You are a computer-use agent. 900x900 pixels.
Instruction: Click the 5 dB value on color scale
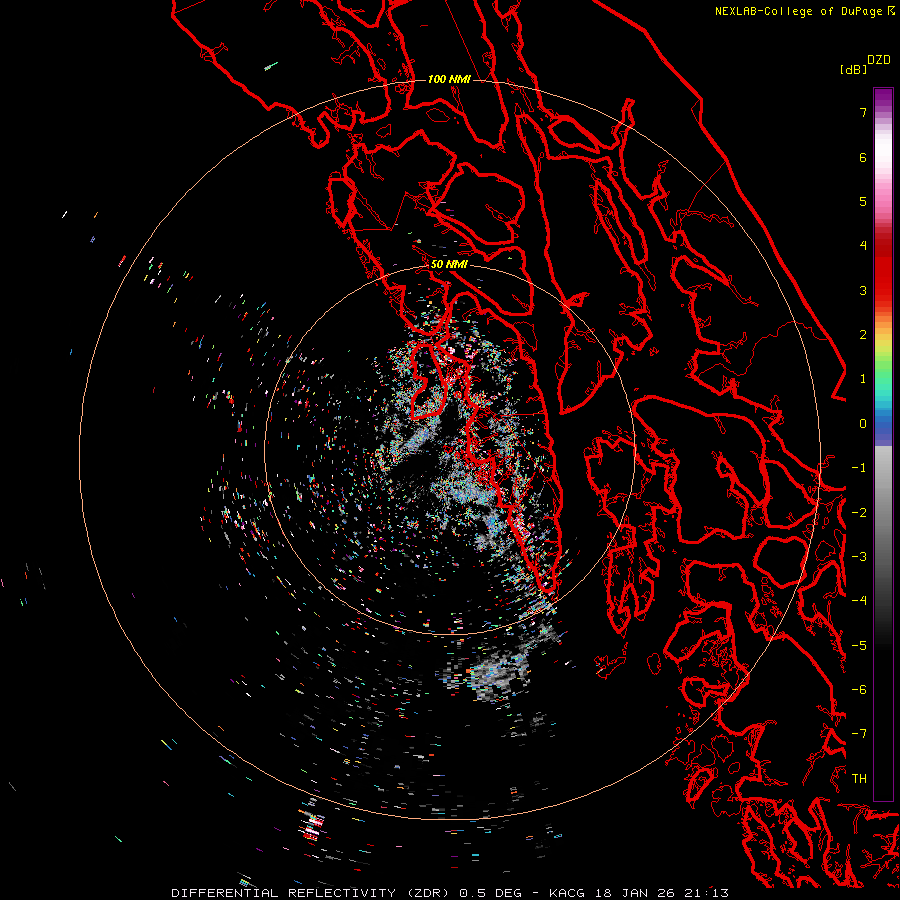tap(863, 201)
